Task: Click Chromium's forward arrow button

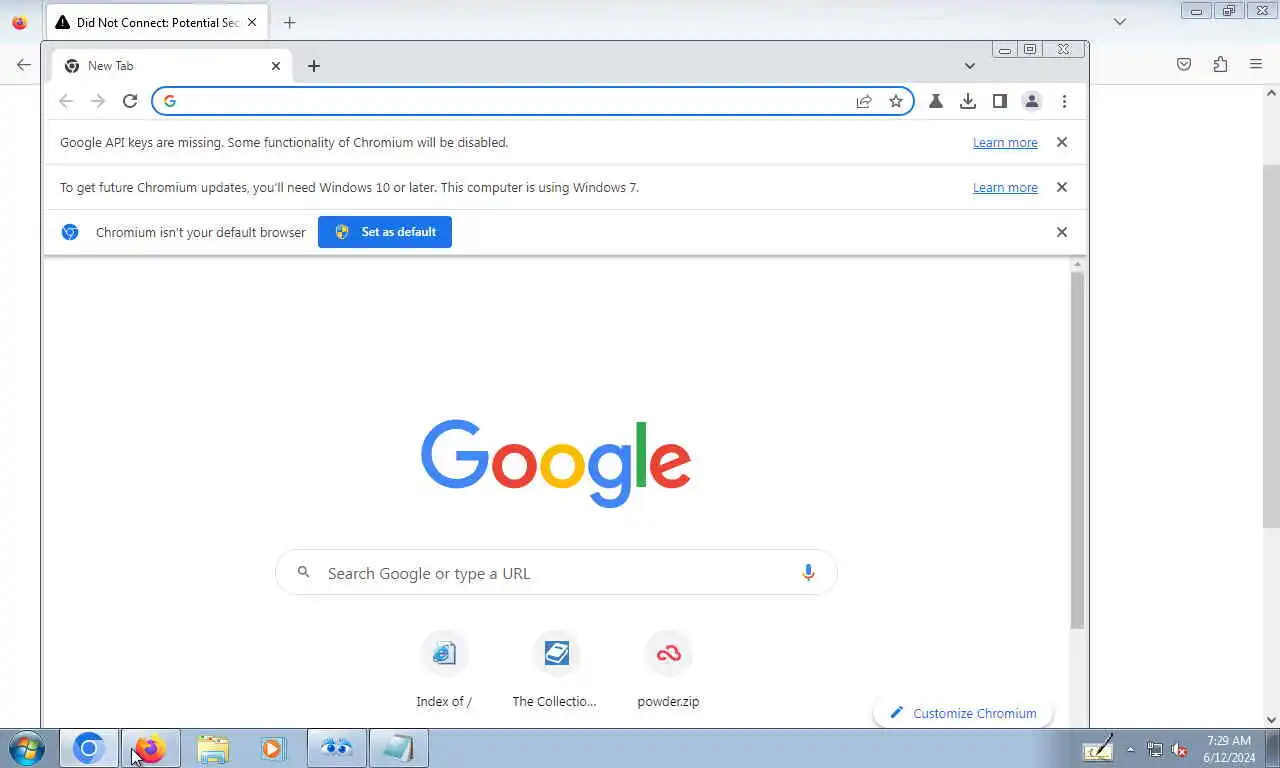Action: 98,101
